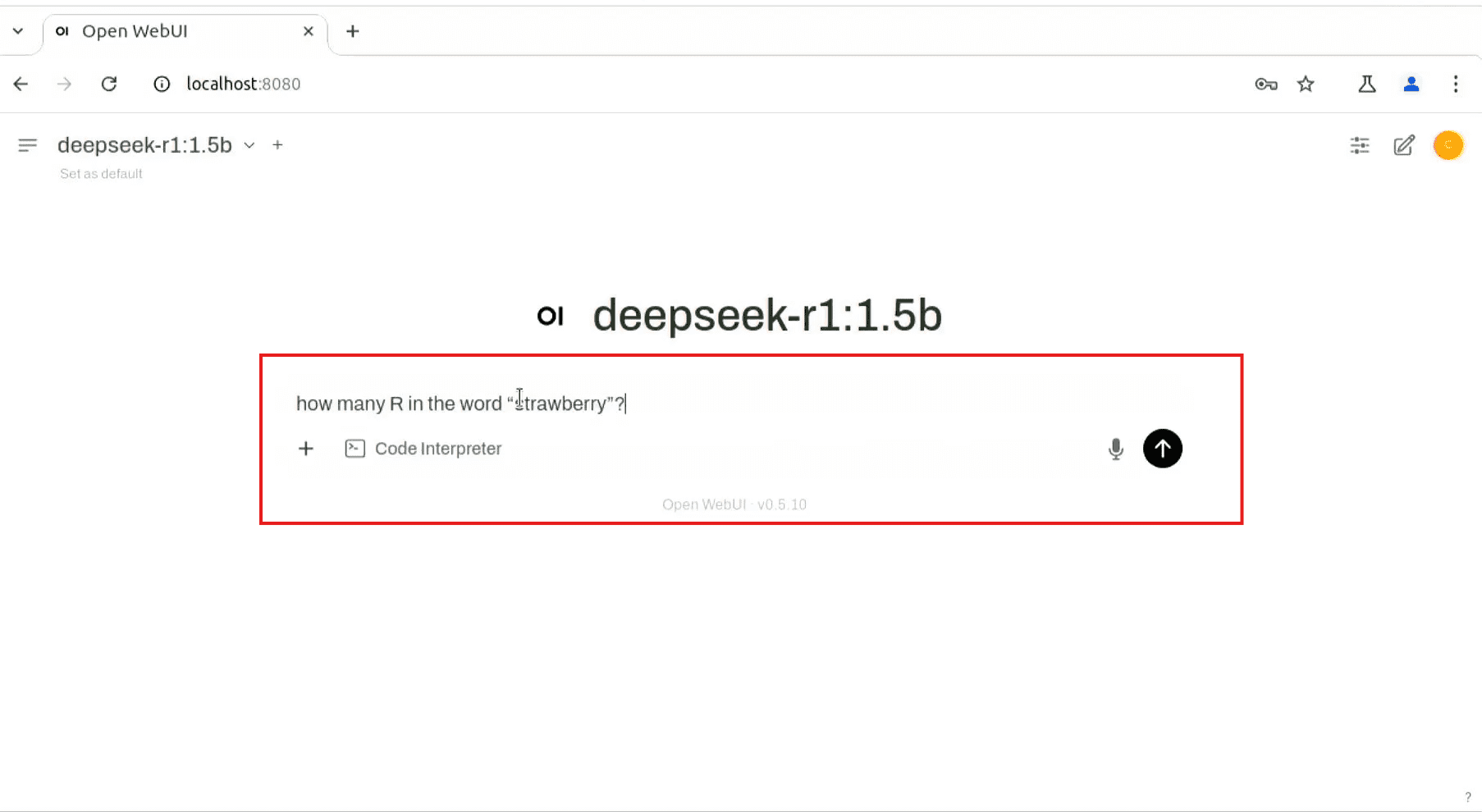Reload the page with the refresh icon
Image resolution: width=1482 pixels, height=812 pixels.
[x=109, y=84]
